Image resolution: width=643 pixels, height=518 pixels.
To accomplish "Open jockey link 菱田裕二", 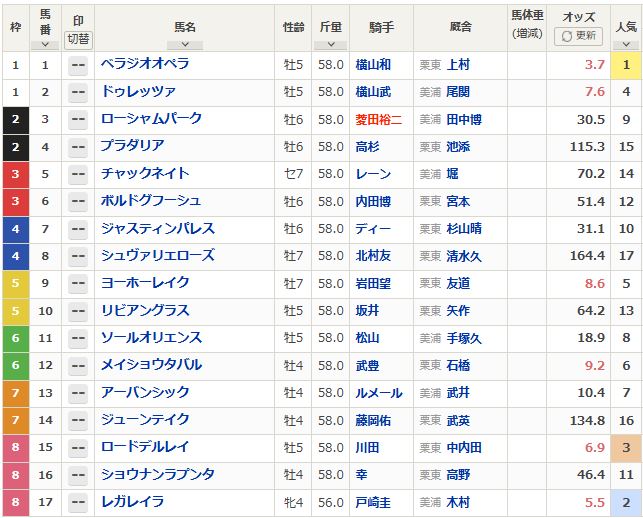I will point(379,120).
